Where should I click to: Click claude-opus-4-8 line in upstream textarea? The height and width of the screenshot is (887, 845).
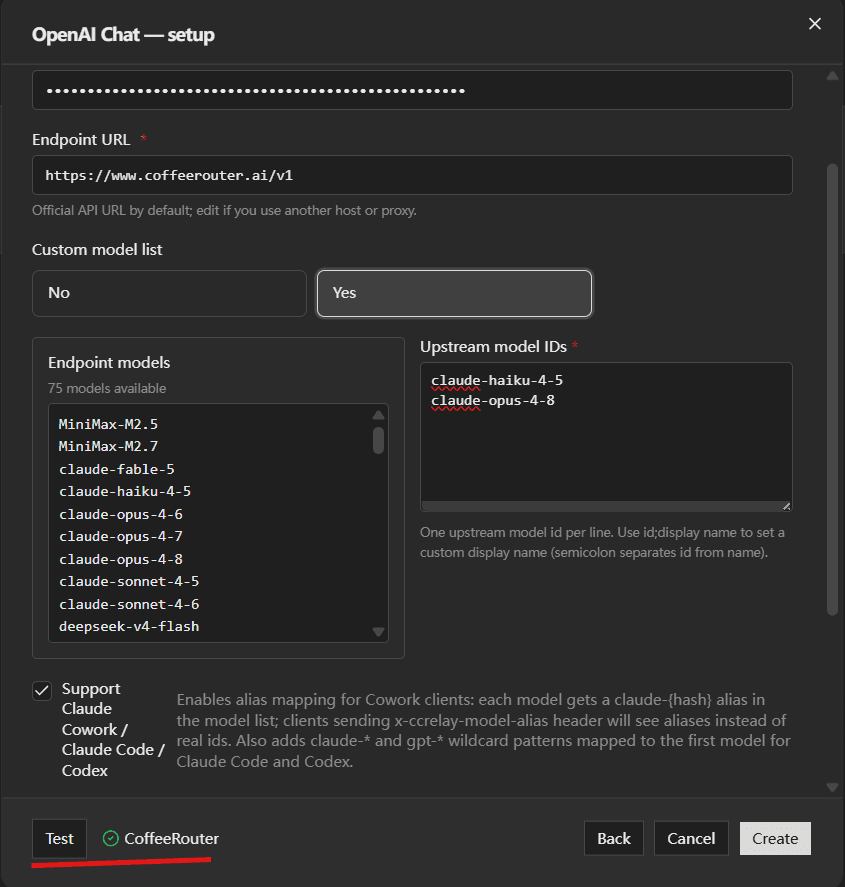[x=493, y=401]
